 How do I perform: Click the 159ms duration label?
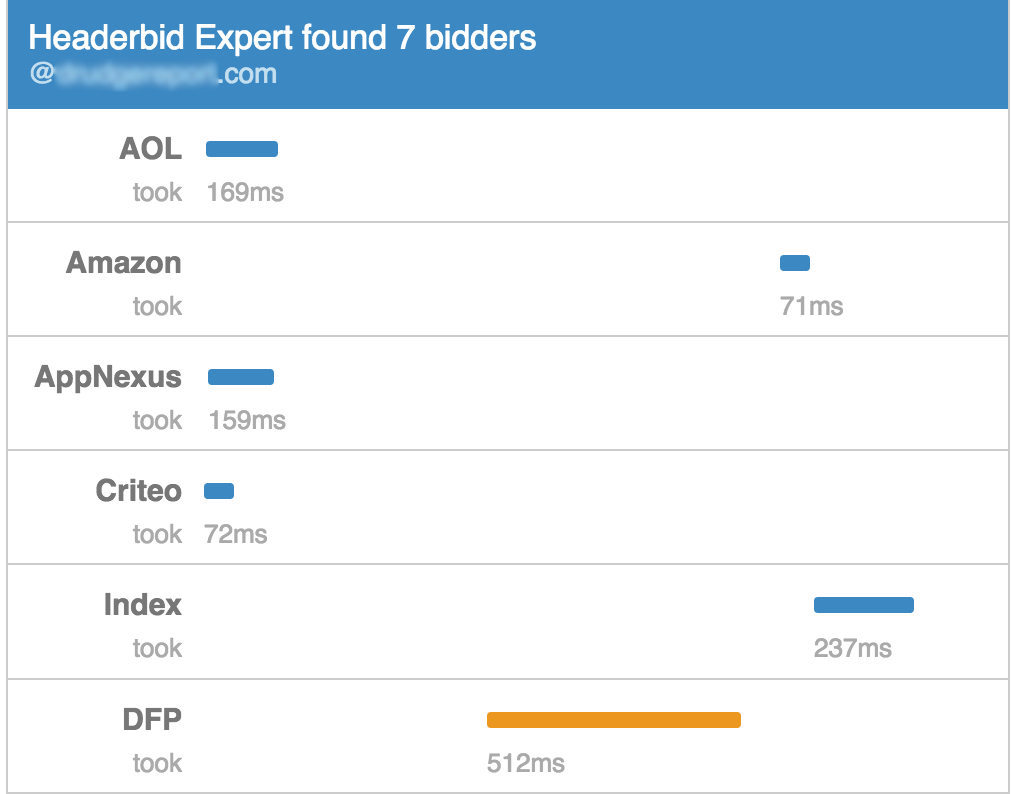click(x=247, y=420)
